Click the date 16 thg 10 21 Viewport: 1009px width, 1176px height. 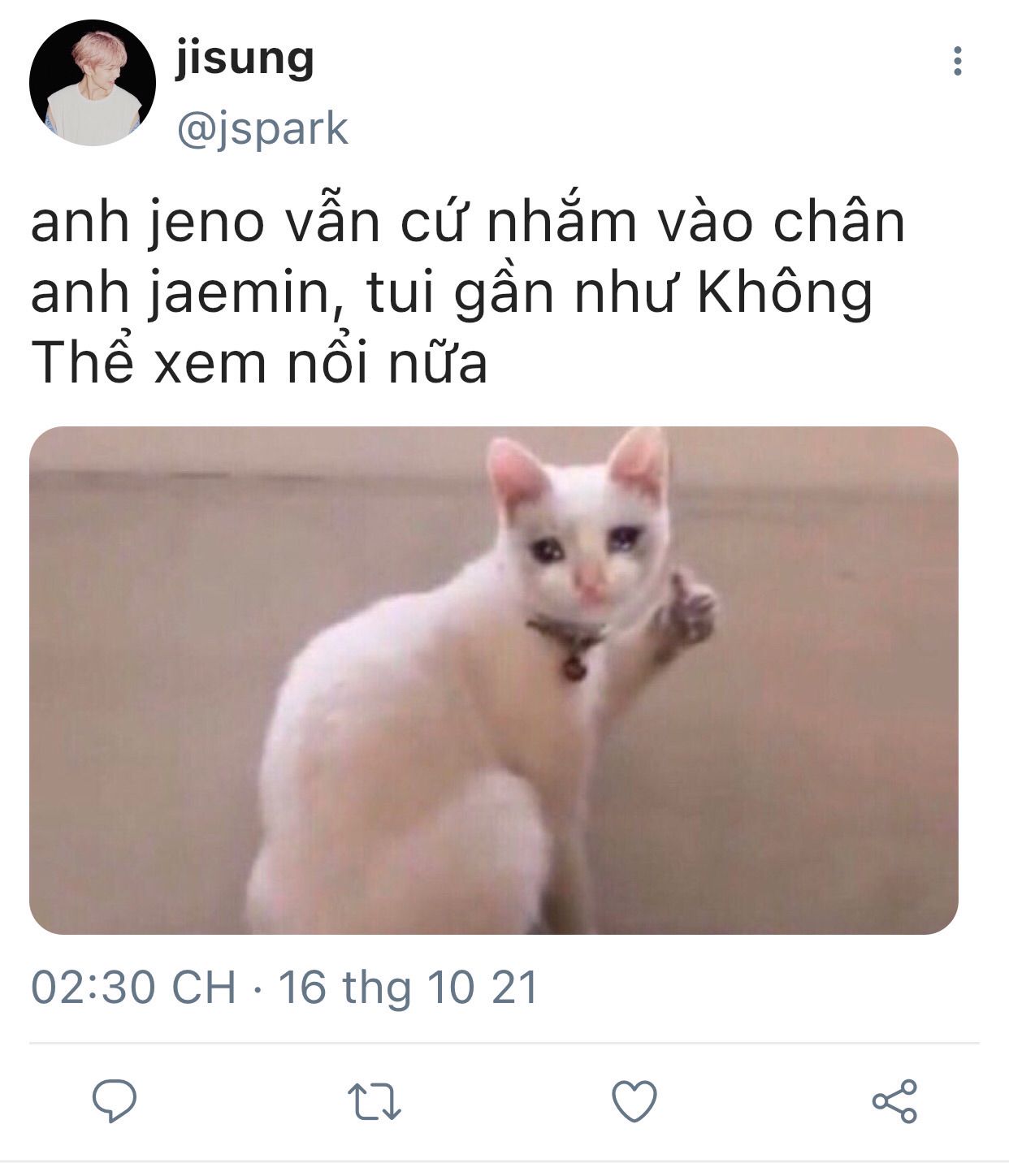coord(409,988)
